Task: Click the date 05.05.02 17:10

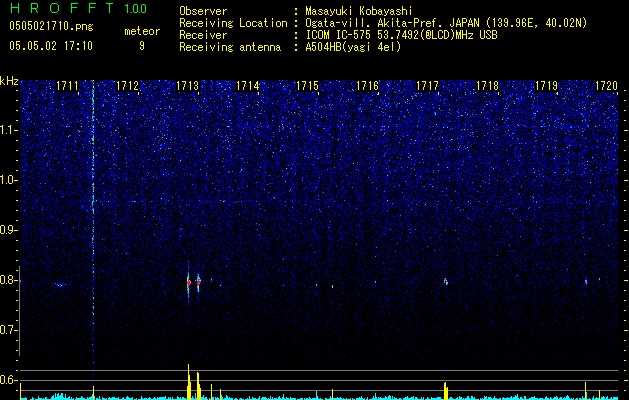Action: [51, 46]
